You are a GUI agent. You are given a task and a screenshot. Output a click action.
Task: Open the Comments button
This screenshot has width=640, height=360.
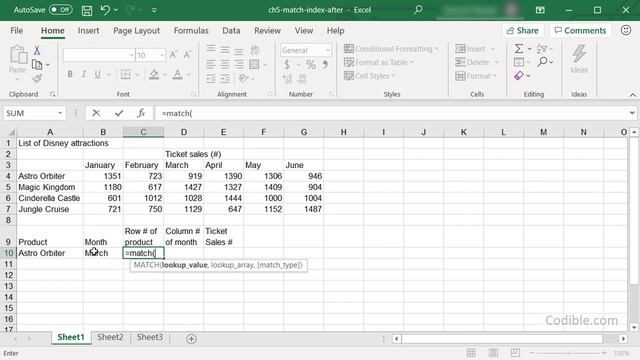click(580, 31)
